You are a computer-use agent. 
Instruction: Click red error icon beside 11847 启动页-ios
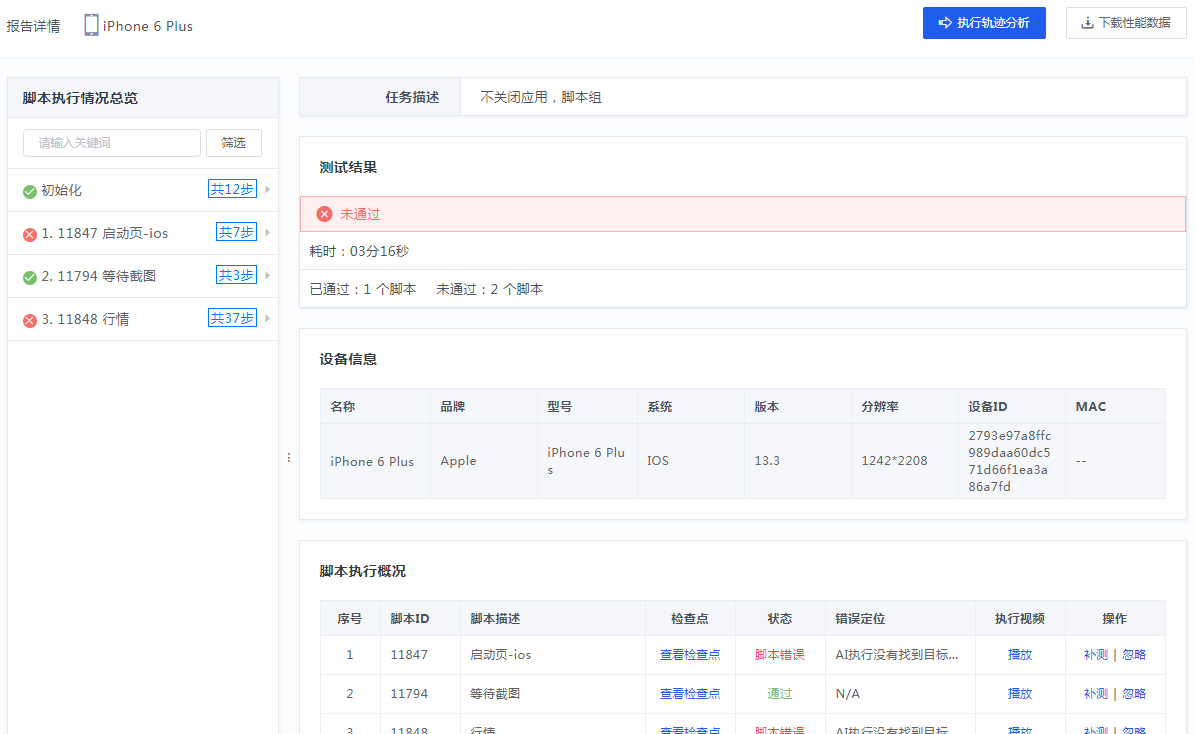click(30, 235)
